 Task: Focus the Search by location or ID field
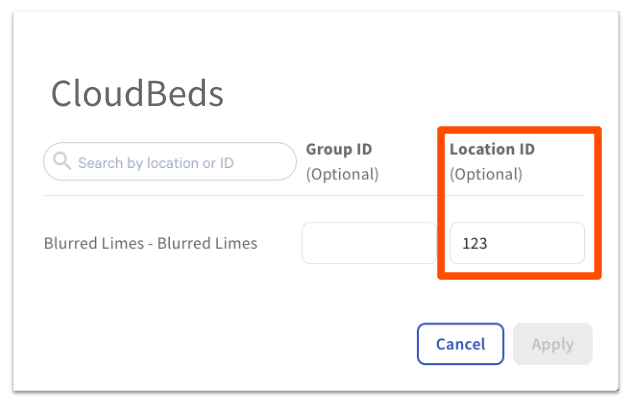tap(170, 161)
